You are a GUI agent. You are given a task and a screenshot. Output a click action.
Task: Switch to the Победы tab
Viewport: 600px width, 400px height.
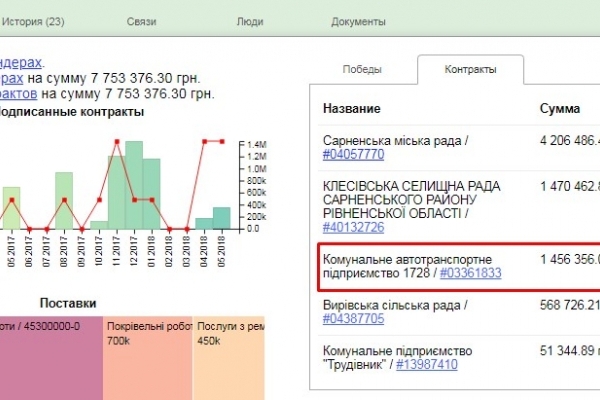pyautogui.click(x=361, y=70)
